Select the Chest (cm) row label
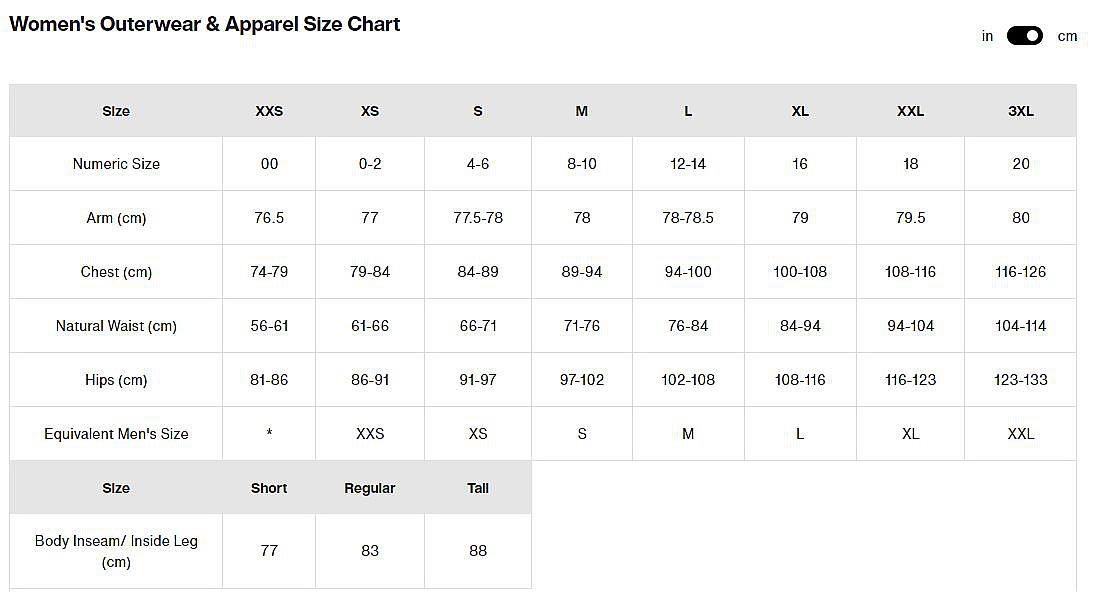This screenshot has width=1101, height=592. pos(116,272)
